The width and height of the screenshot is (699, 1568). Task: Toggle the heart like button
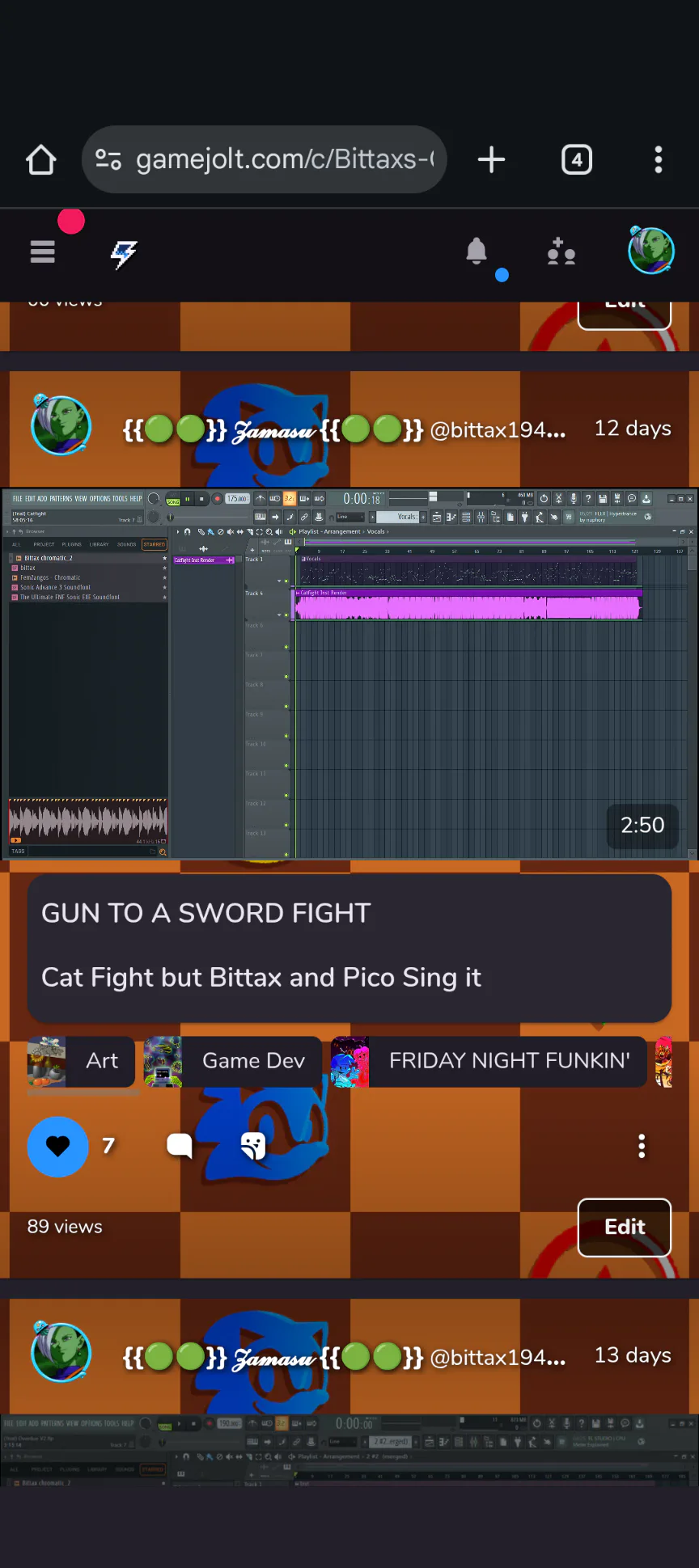pyautogui.click(x=58, y=1146)
